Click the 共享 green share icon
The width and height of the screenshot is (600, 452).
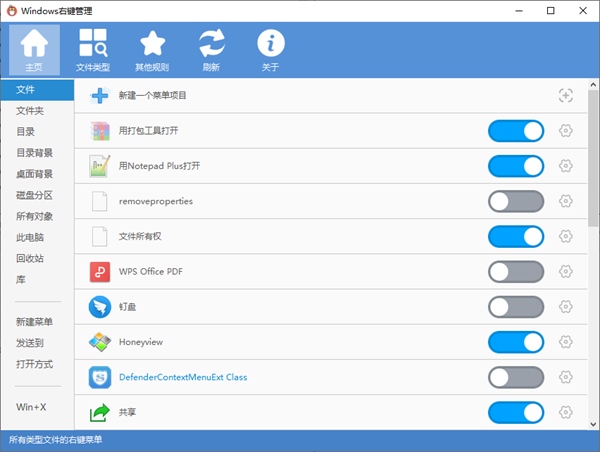[x=100, y=413]
